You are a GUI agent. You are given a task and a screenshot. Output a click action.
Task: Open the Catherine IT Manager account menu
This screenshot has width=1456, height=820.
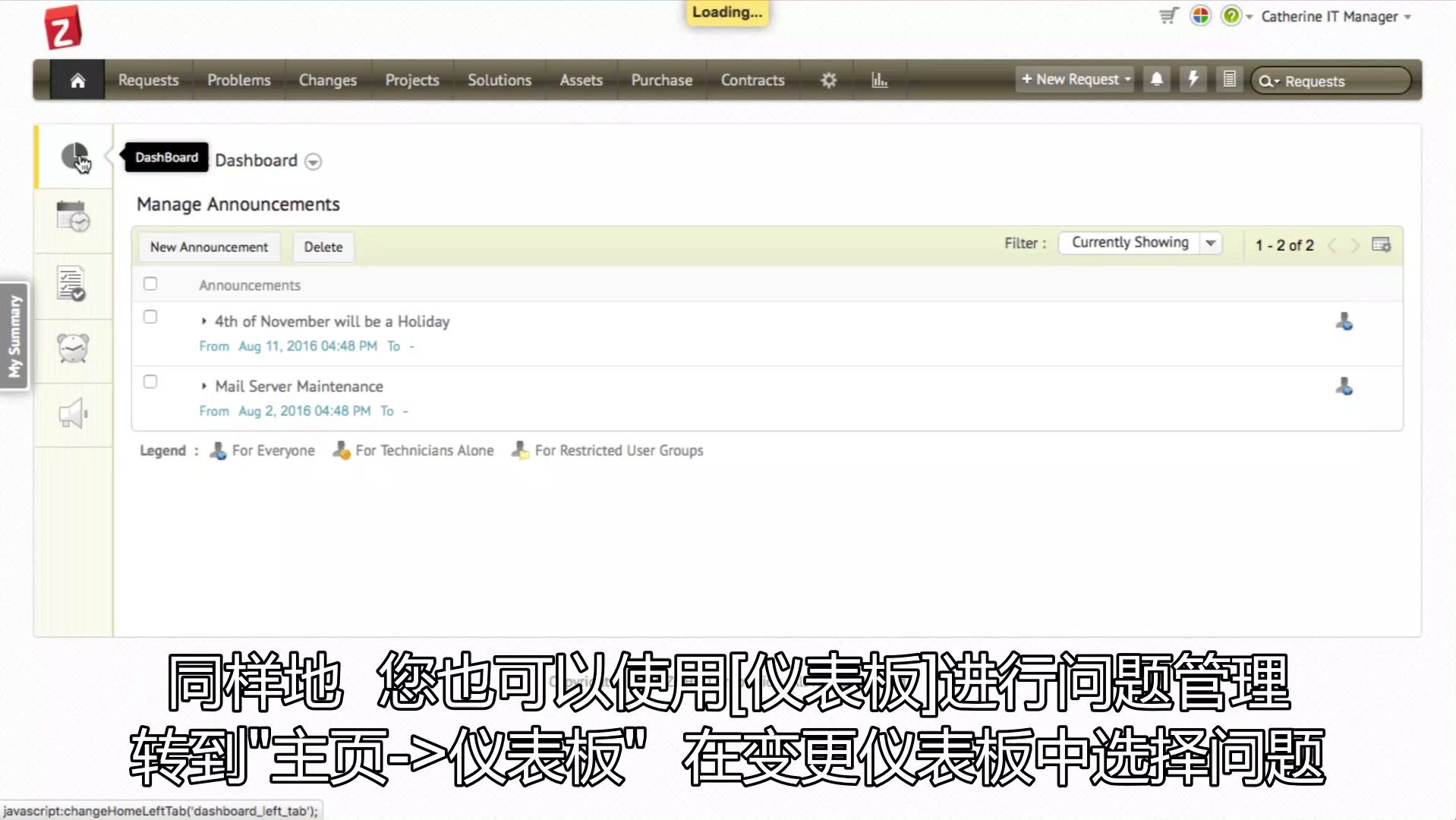click(1334, 16)
